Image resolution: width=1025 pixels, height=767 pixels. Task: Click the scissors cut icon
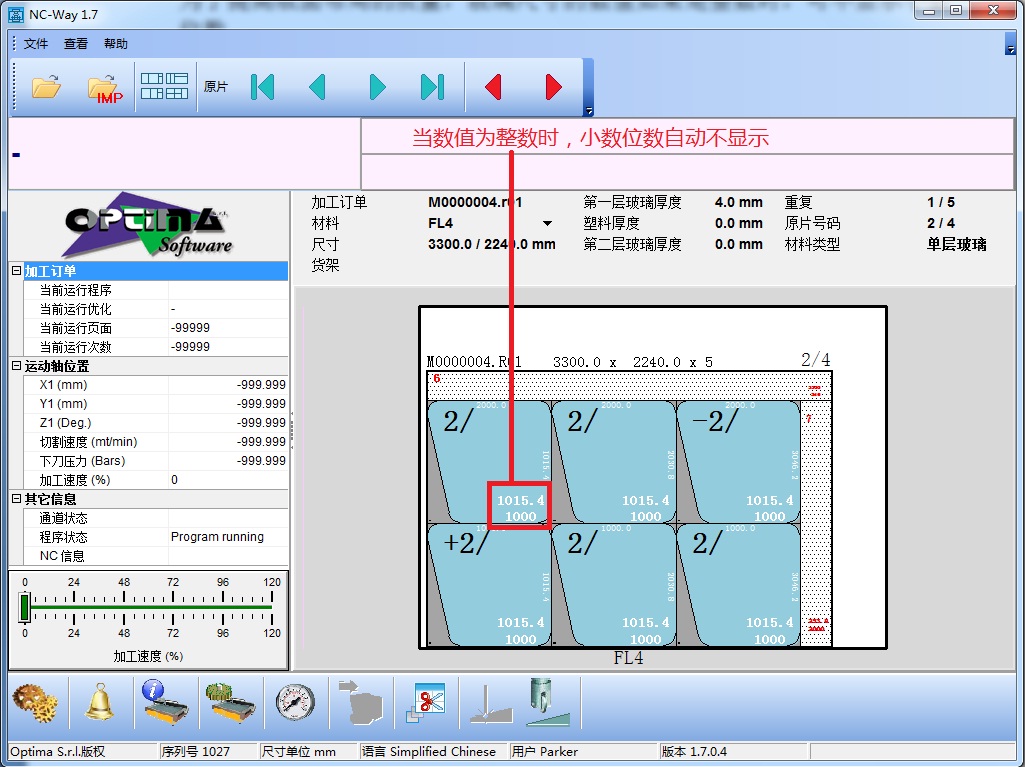425,701
